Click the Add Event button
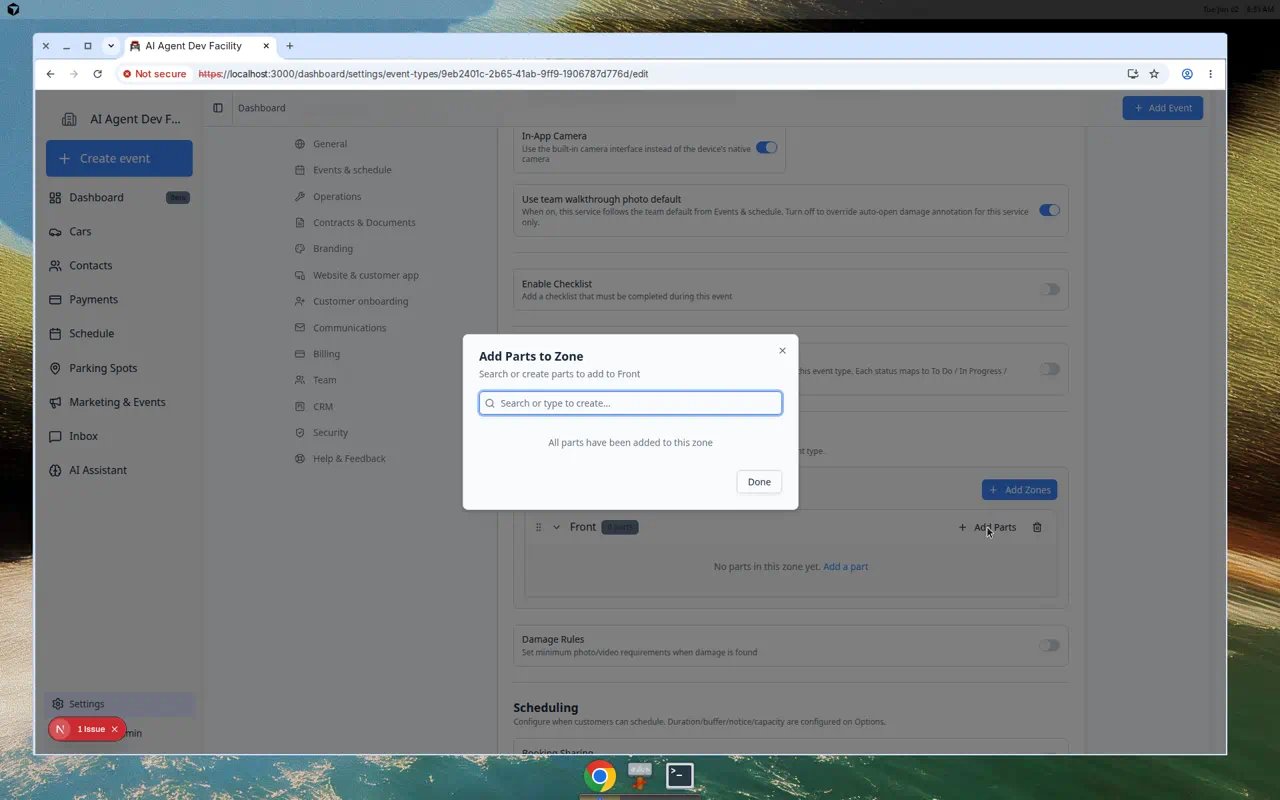This screenshot has height=800, width=1280. pyautogui.click(x=1162, y=108)
